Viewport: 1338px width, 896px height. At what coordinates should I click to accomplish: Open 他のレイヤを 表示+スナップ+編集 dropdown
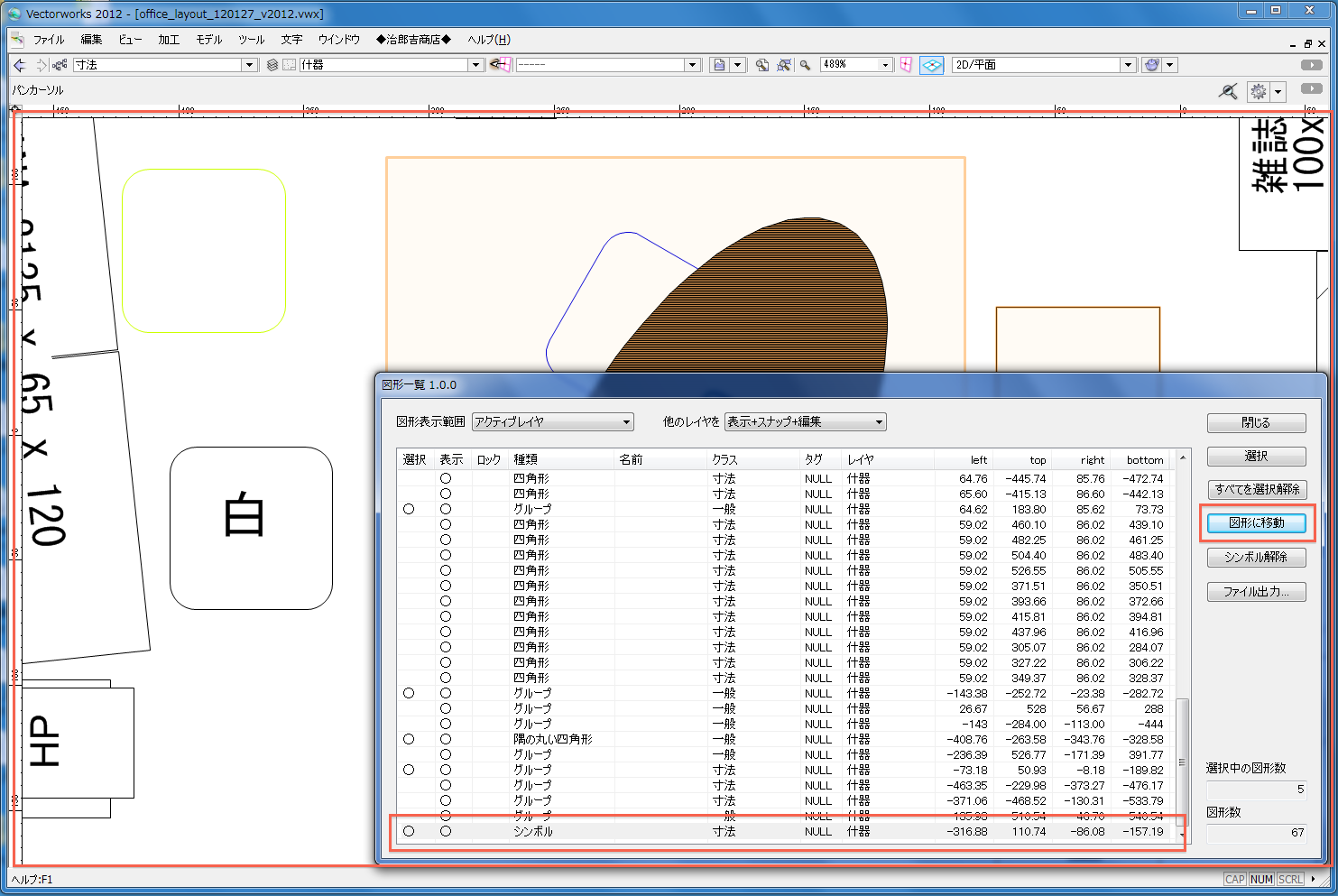[806, 421]
